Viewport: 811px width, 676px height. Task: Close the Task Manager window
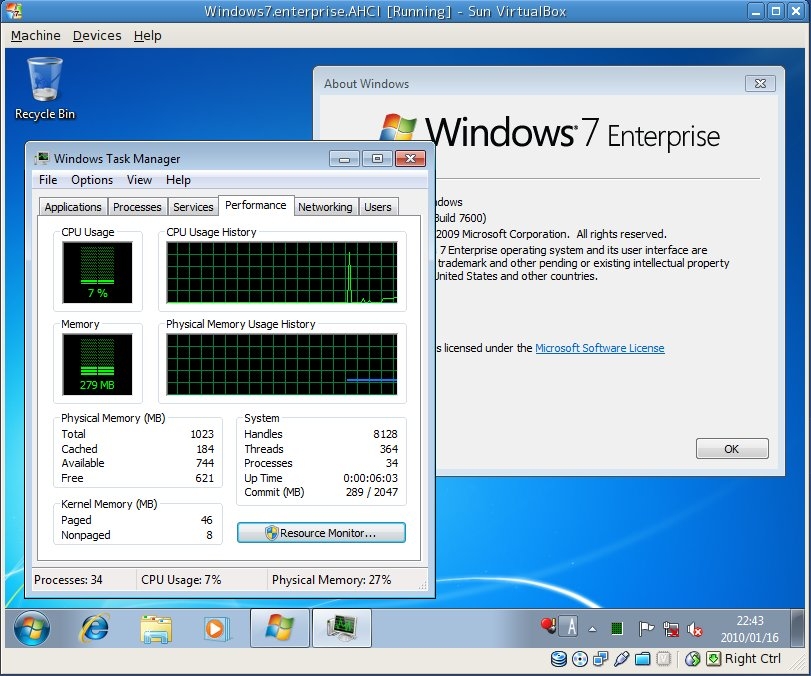[411, 159]
